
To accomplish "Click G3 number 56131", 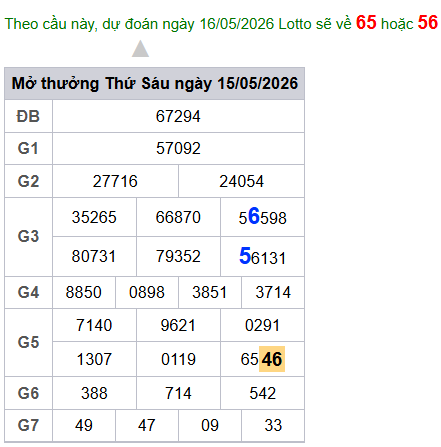I will (262, 256).
